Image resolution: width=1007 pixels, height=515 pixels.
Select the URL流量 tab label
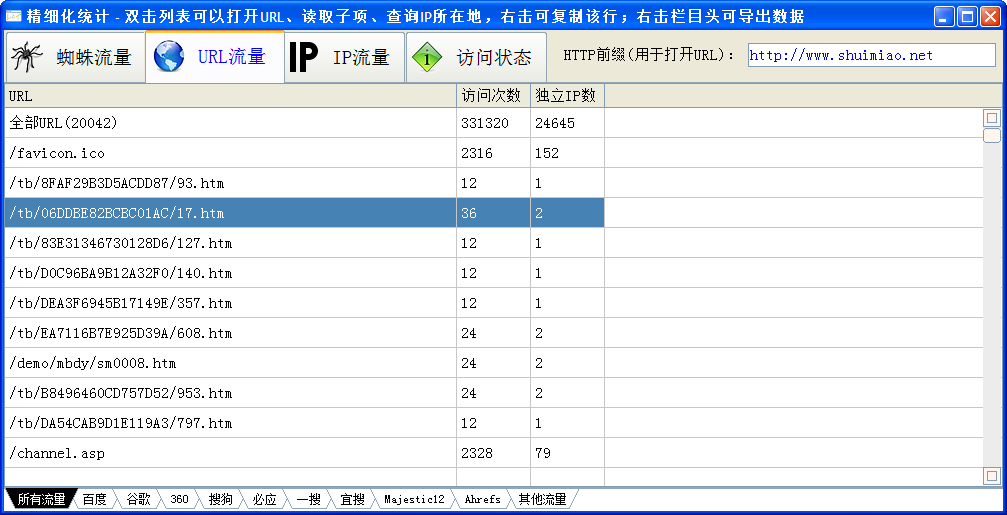point(231,57)
